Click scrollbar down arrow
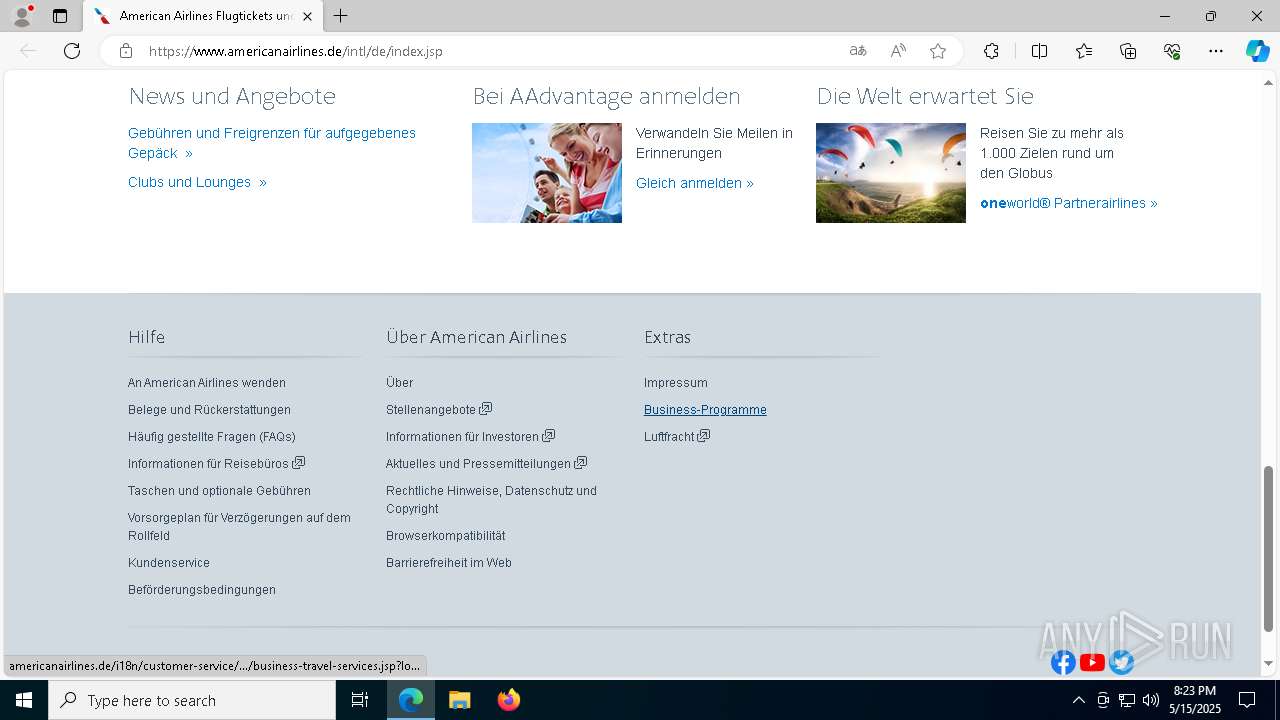Image resolution: width=1280 pixels, height=720 pixels. click(1268, 664)
